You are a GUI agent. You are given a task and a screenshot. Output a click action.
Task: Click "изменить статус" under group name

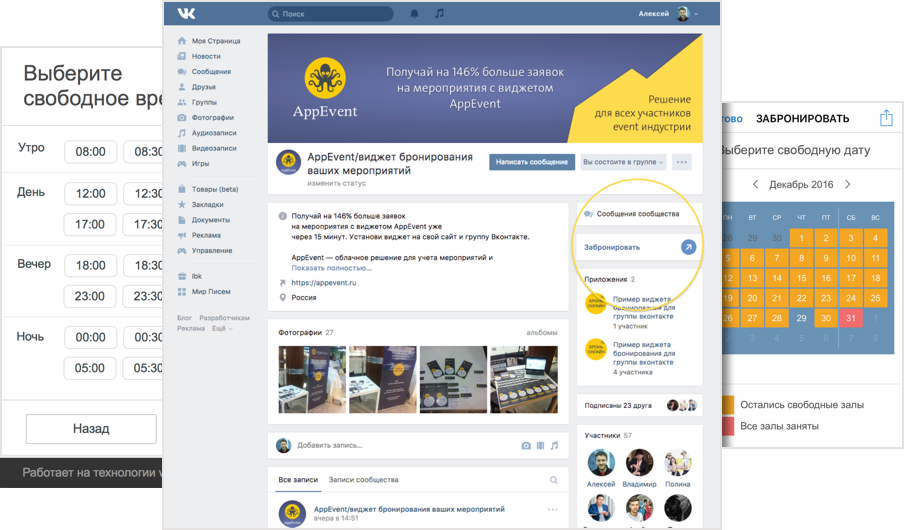[x=336, y=183]
